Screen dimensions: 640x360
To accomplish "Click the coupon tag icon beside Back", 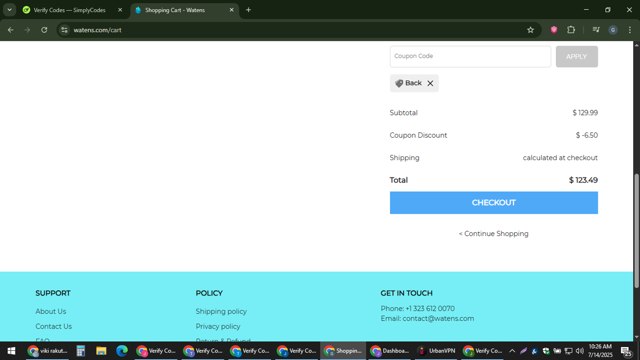I will click(x=399, y=83).
